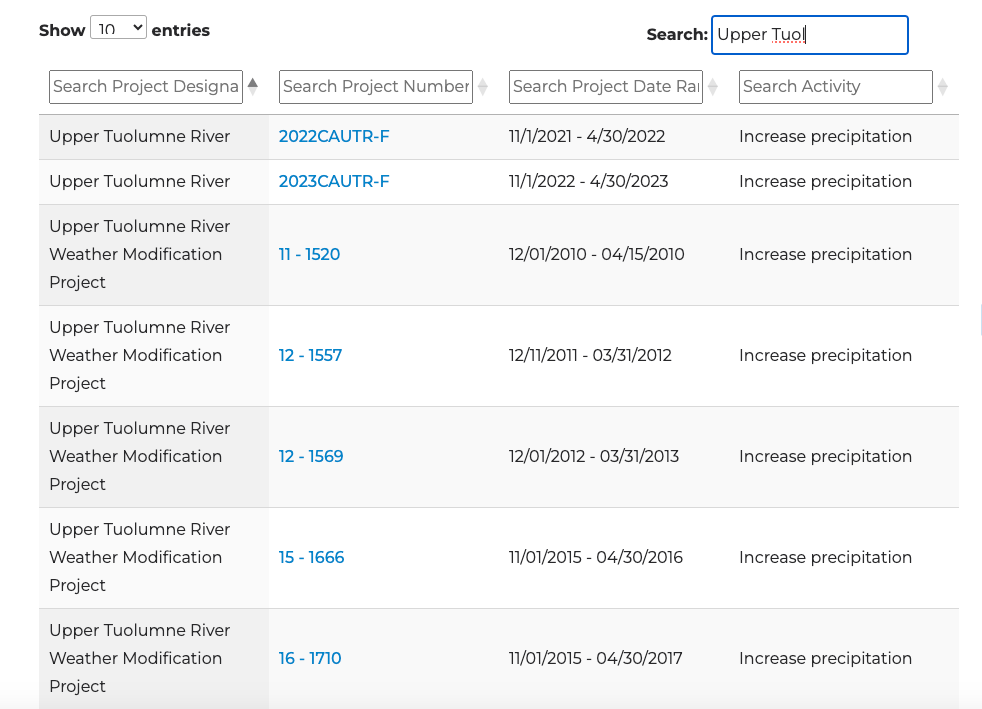Click Increase precipitation in 2022CAUTR-F row
Image resolution: width=982 pixels, height=709 pixels.
click(825, 137)
